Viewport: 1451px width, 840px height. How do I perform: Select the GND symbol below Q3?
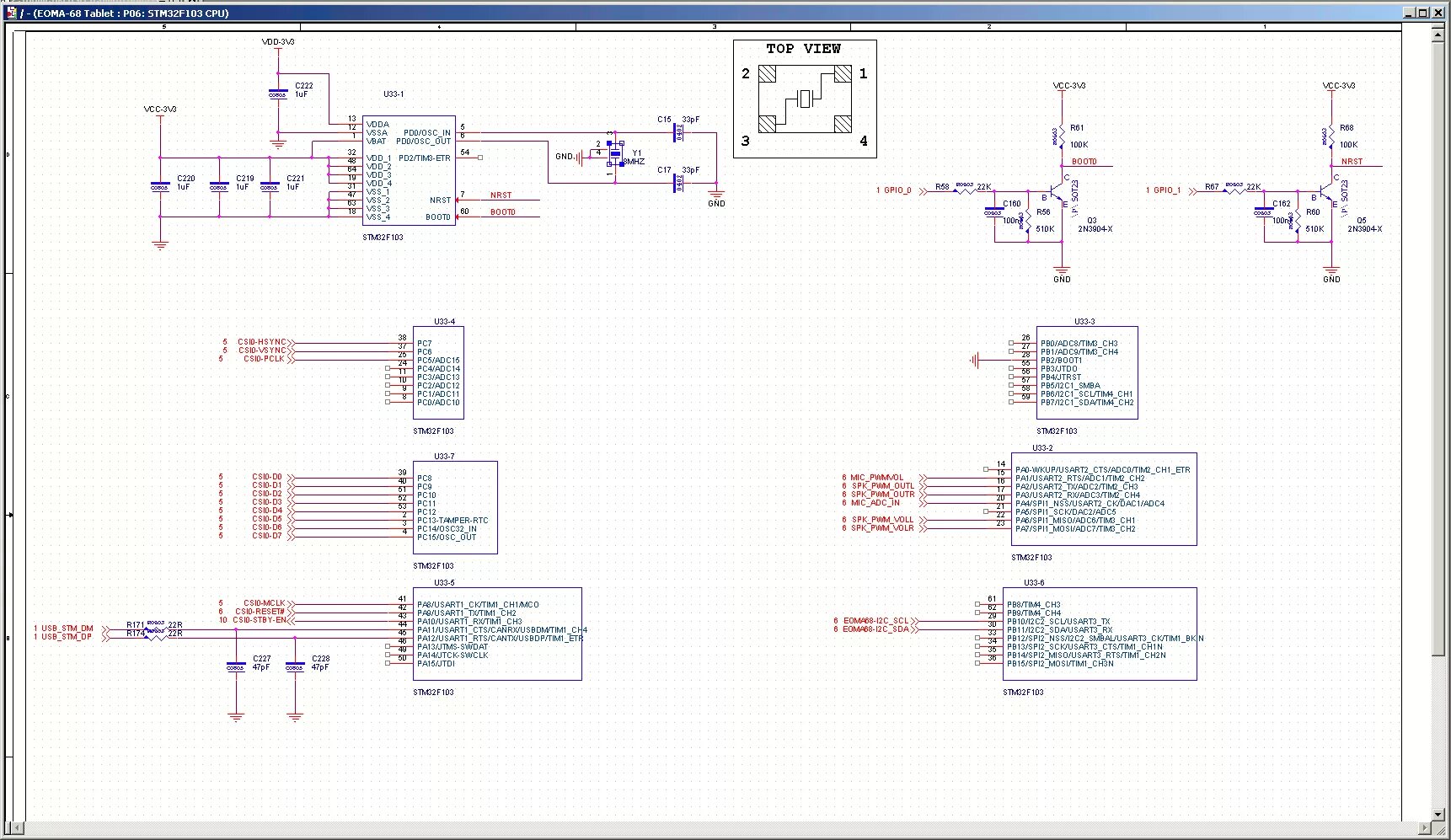[1062, 272]
